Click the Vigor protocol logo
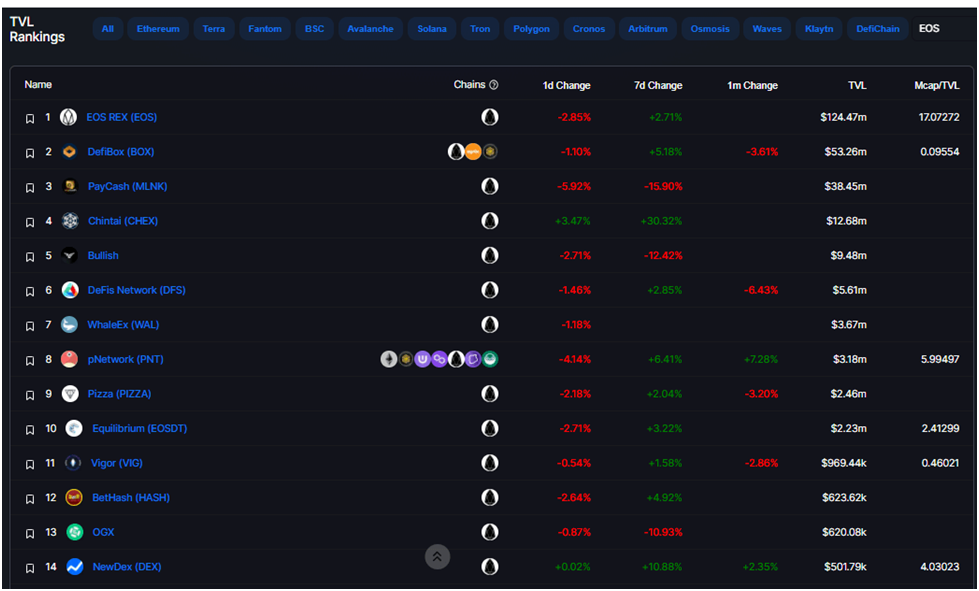The height and width of the screenshot is (591, 979). (x=74, y=463)
